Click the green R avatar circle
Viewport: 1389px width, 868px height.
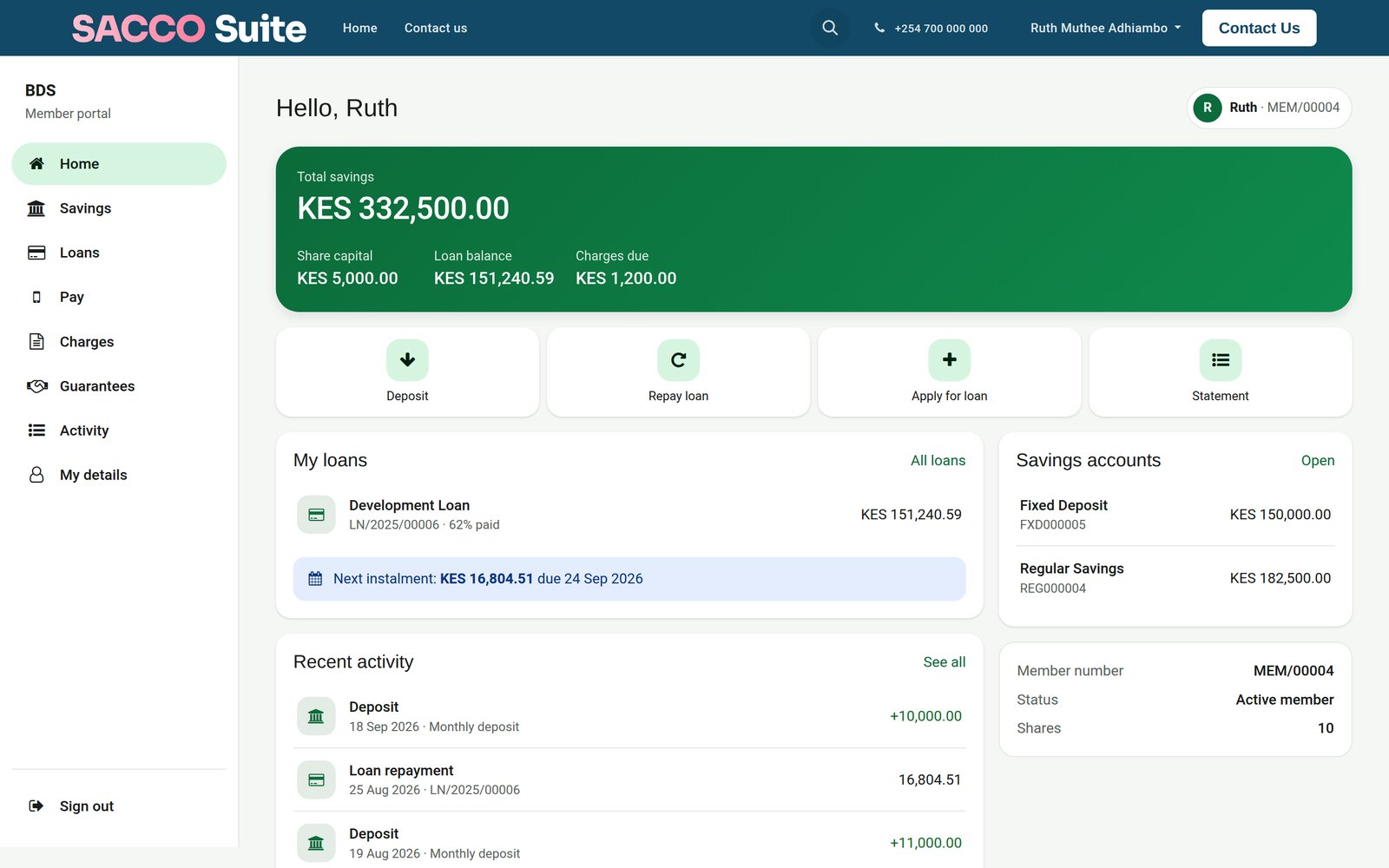(x=1207, y=108)
